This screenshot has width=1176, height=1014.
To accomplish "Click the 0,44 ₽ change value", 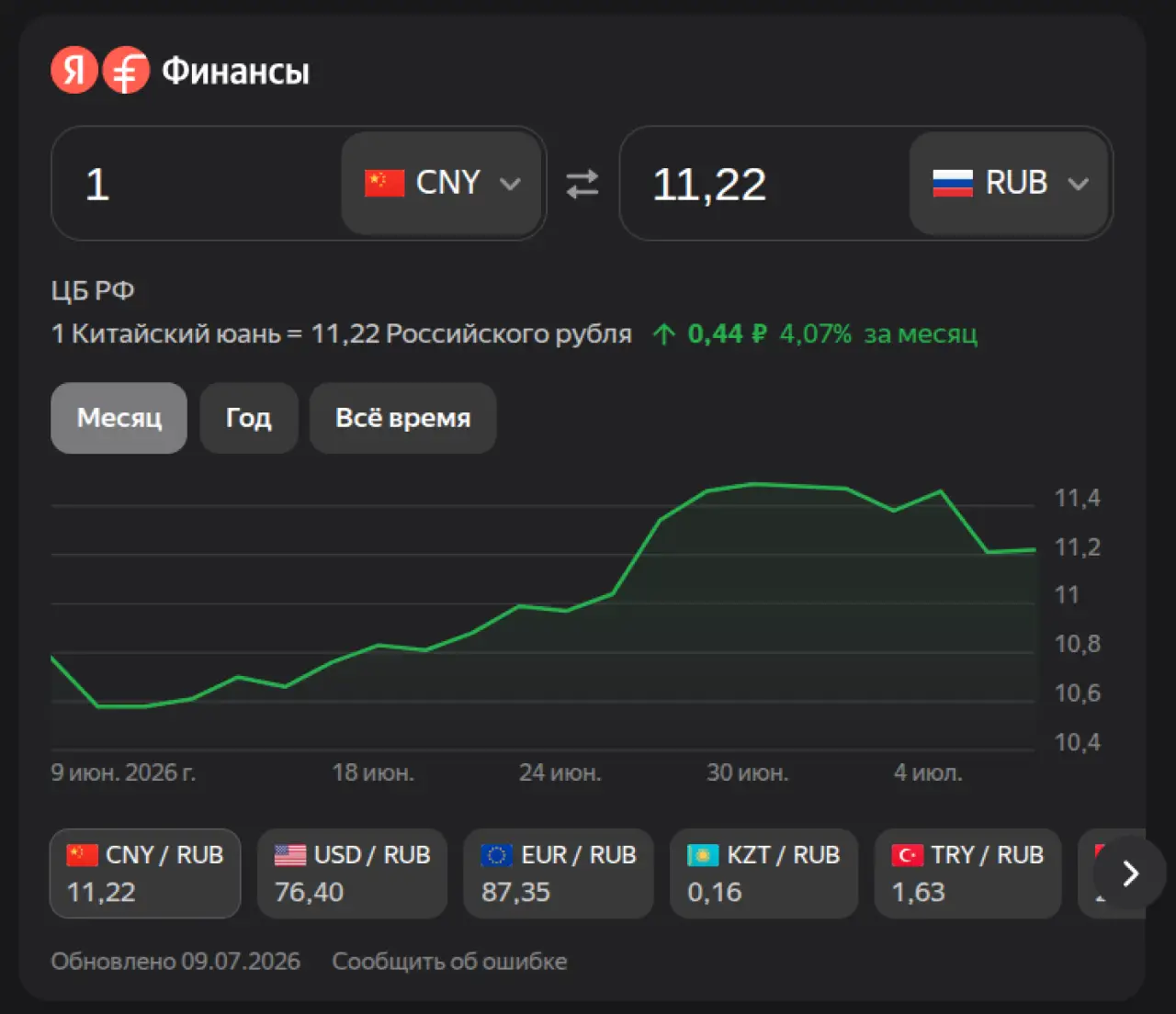I will pyautogui.click(x=727, y=333).
